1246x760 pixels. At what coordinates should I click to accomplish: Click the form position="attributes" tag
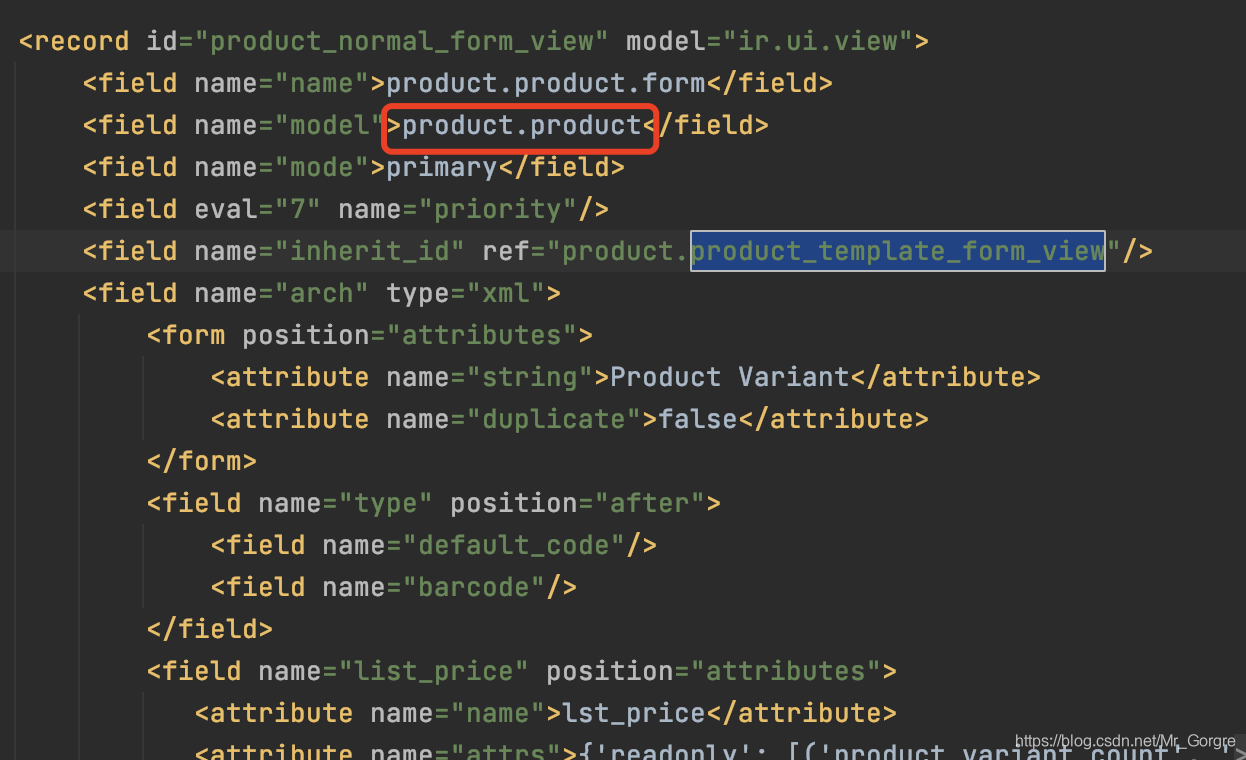coord(370,336)
